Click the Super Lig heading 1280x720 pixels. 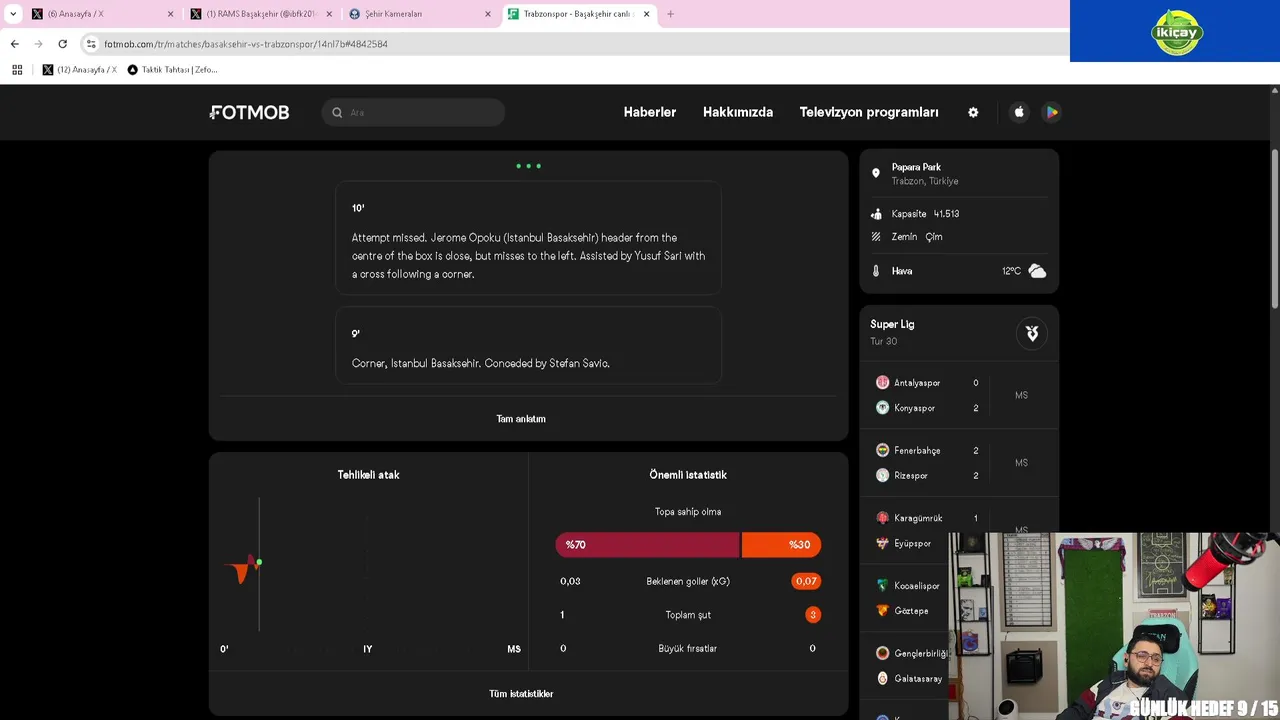[x=892, y=324]
